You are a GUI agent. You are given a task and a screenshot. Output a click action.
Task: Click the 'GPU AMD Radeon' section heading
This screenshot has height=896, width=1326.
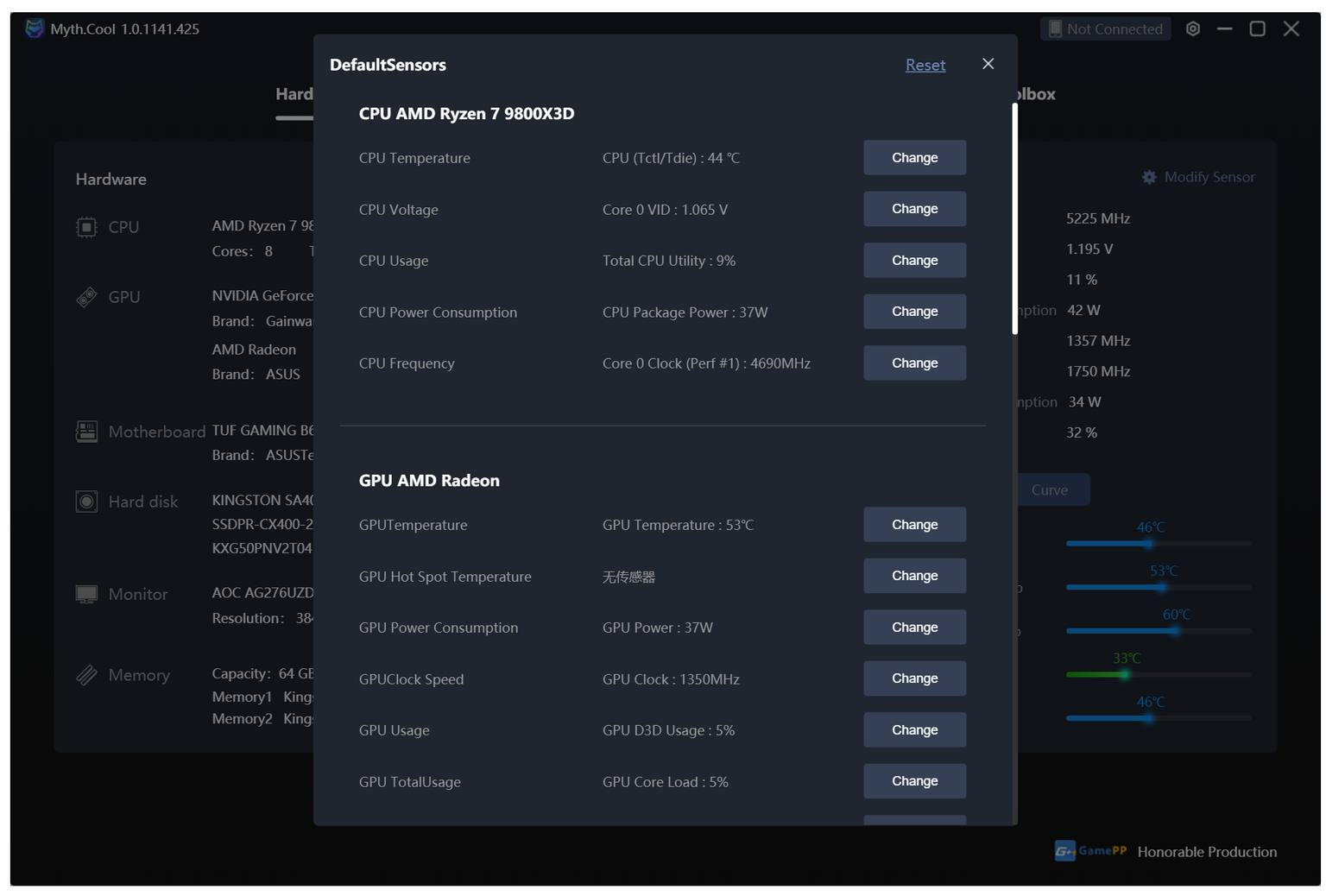[429, 481]
